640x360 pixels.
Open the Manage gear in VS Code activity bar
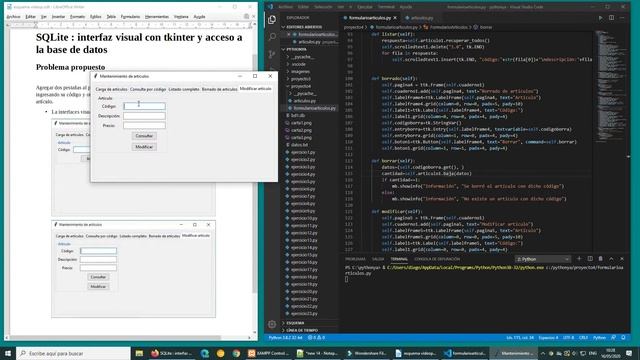(x=272, y=324)
